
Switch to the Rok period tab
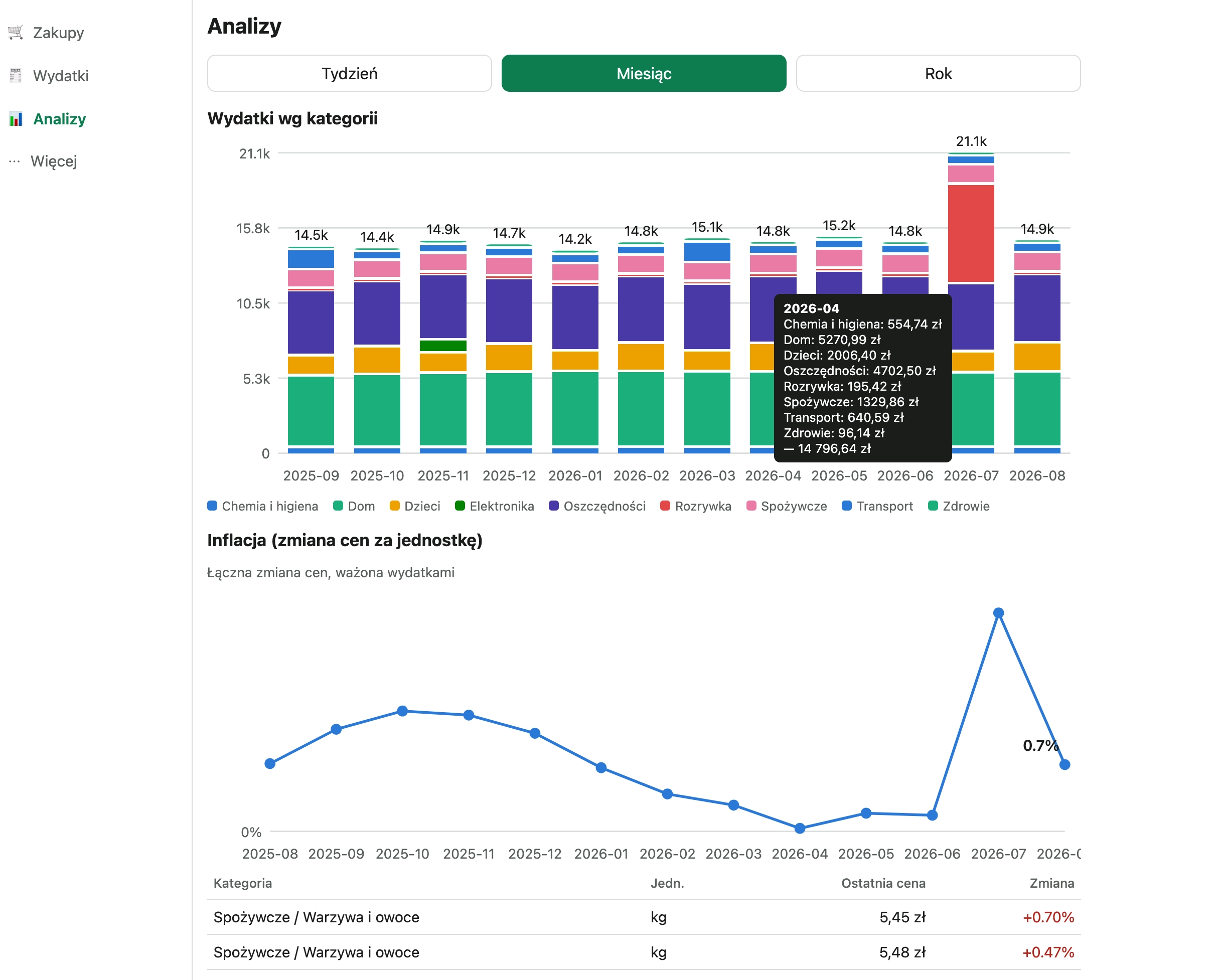[938, 73]
